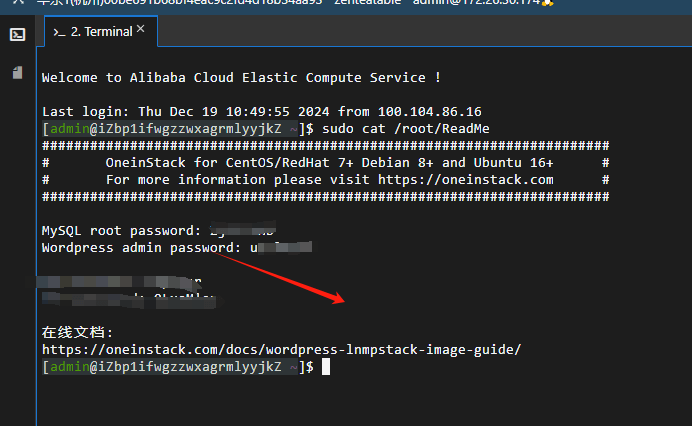
Task: Click the app icon at title bar left
Action: [x=18, y=2]
